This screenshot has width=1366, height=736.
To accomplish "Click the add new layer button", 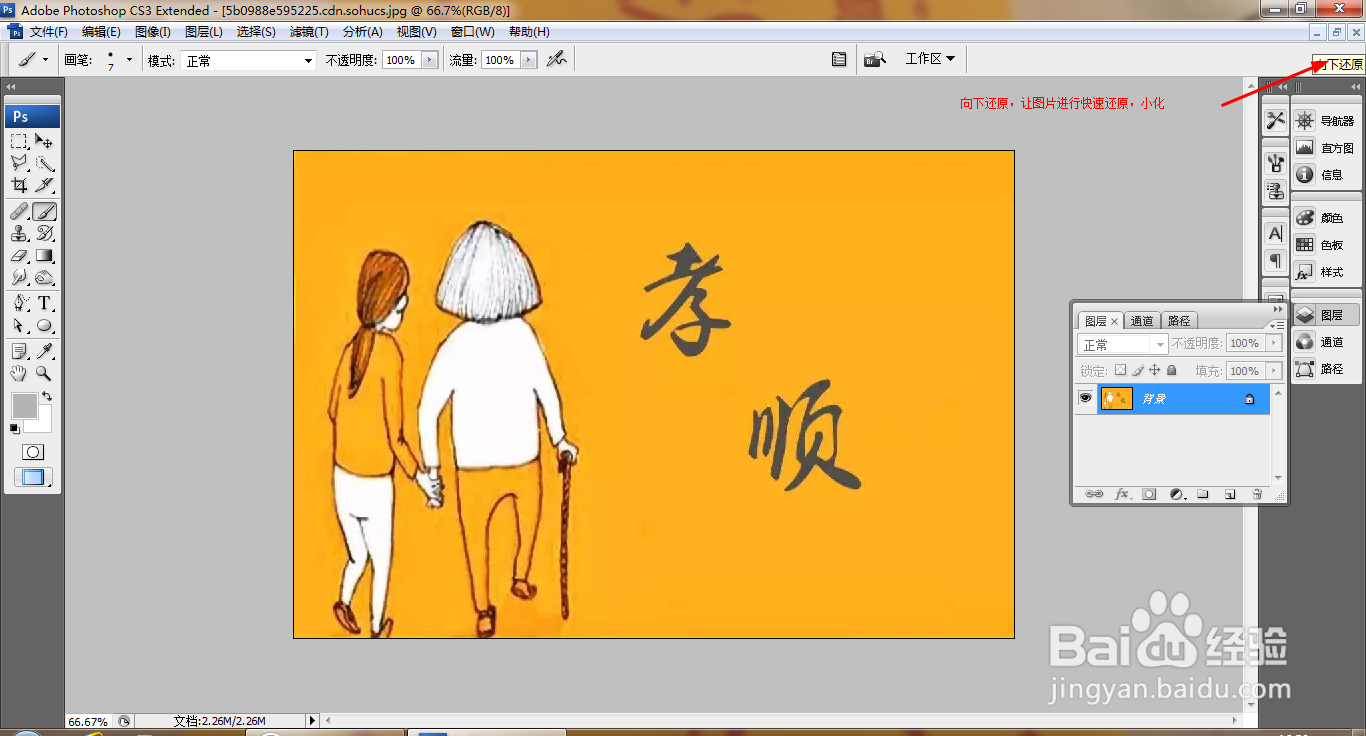I will tap(1229, 494).
